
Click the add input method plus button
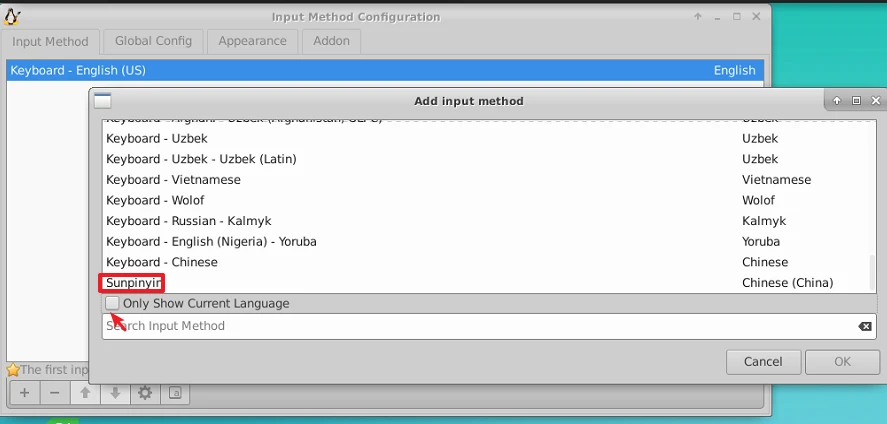click(24, 393)
